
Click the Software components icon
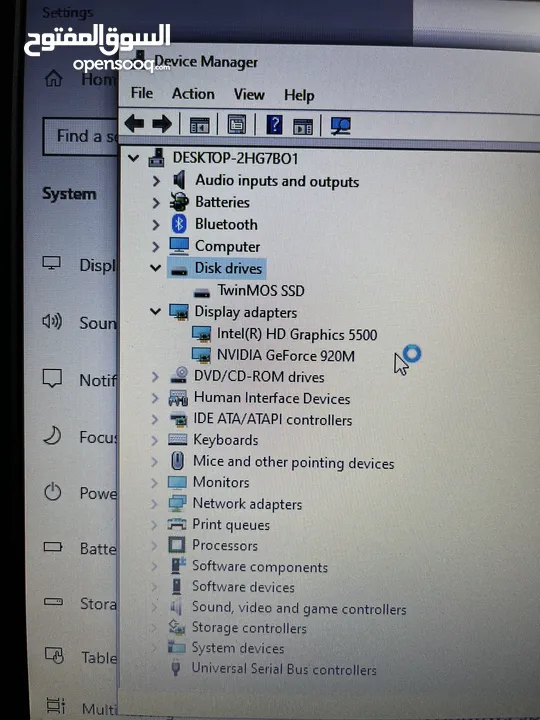[177, 566]
